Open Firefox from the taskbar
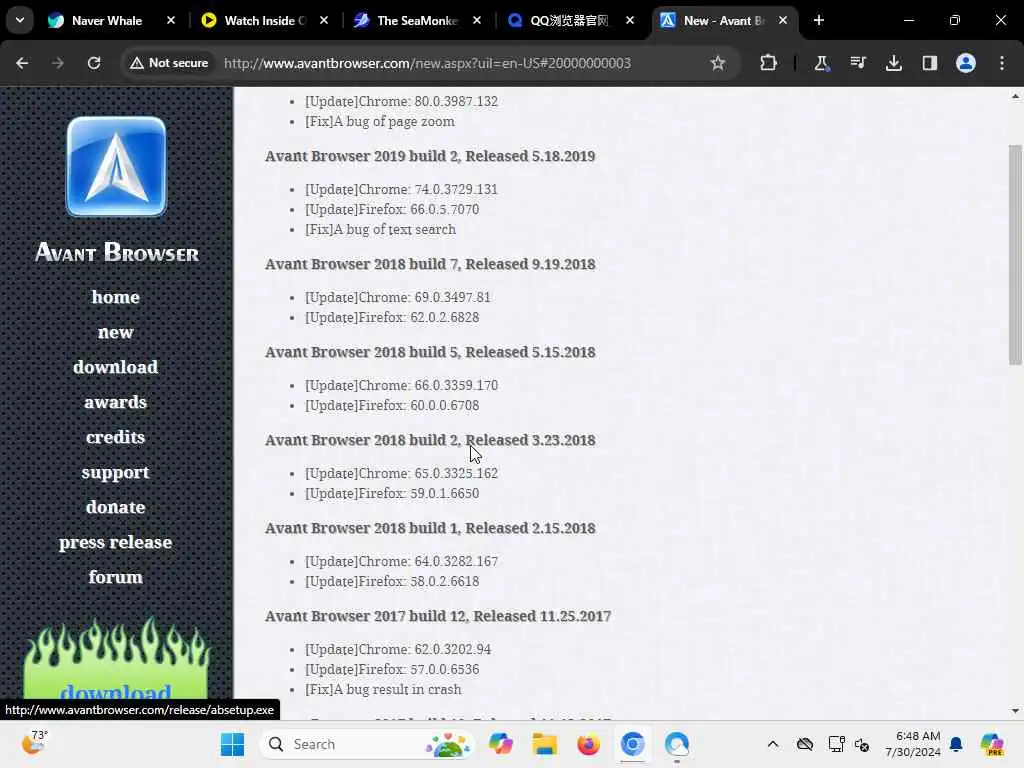 pyautogui.click(x=588, y=744)
